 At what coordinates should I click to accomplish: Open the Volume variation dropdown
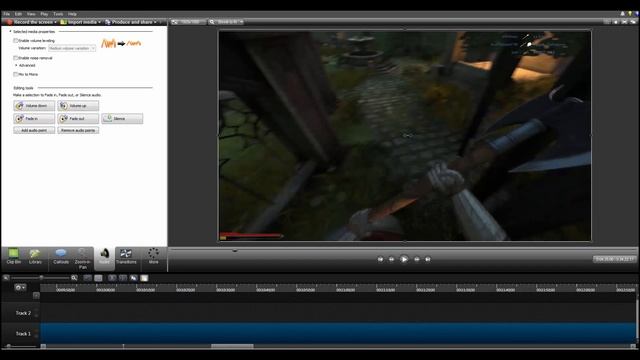(72, 48)
